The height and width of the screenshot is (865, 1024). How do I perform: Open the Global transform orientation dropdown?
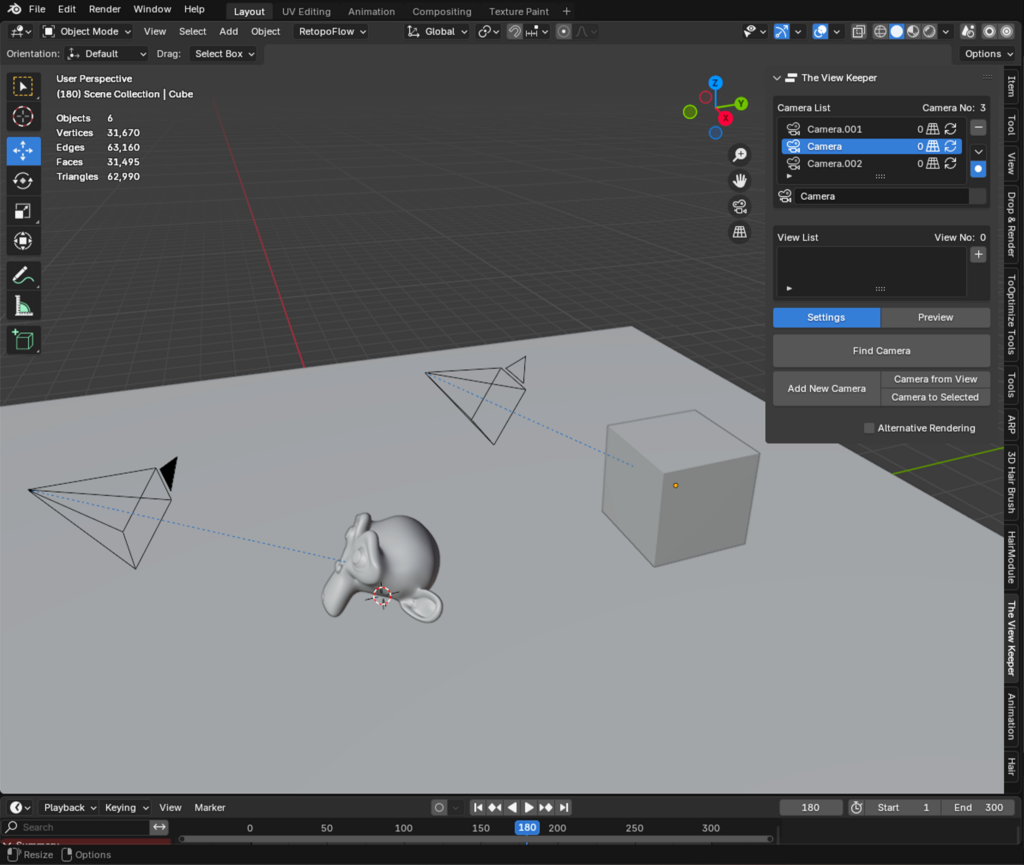click(x=436, y=31)
